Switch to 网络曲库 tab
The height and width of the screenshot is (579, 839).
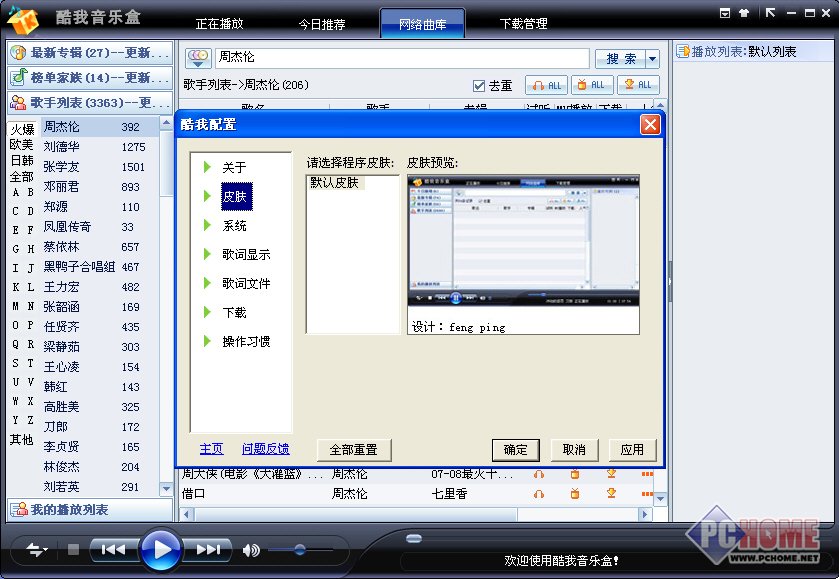click(423, 24)
